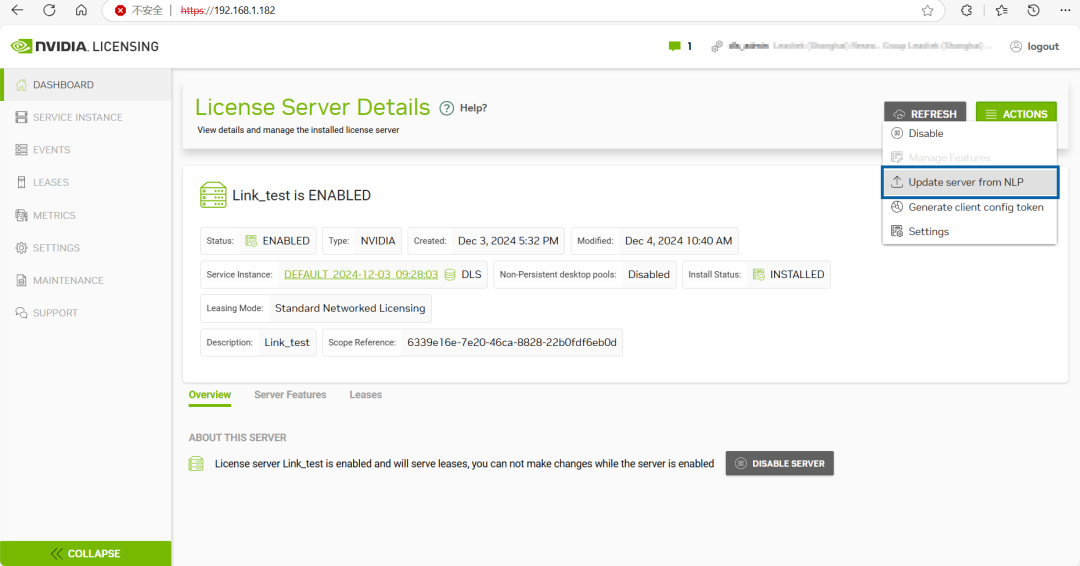Choose Disable from Actions menu
Image resolution: width=1080 pixels, height=566 pixels.
[x=970, y=134]
